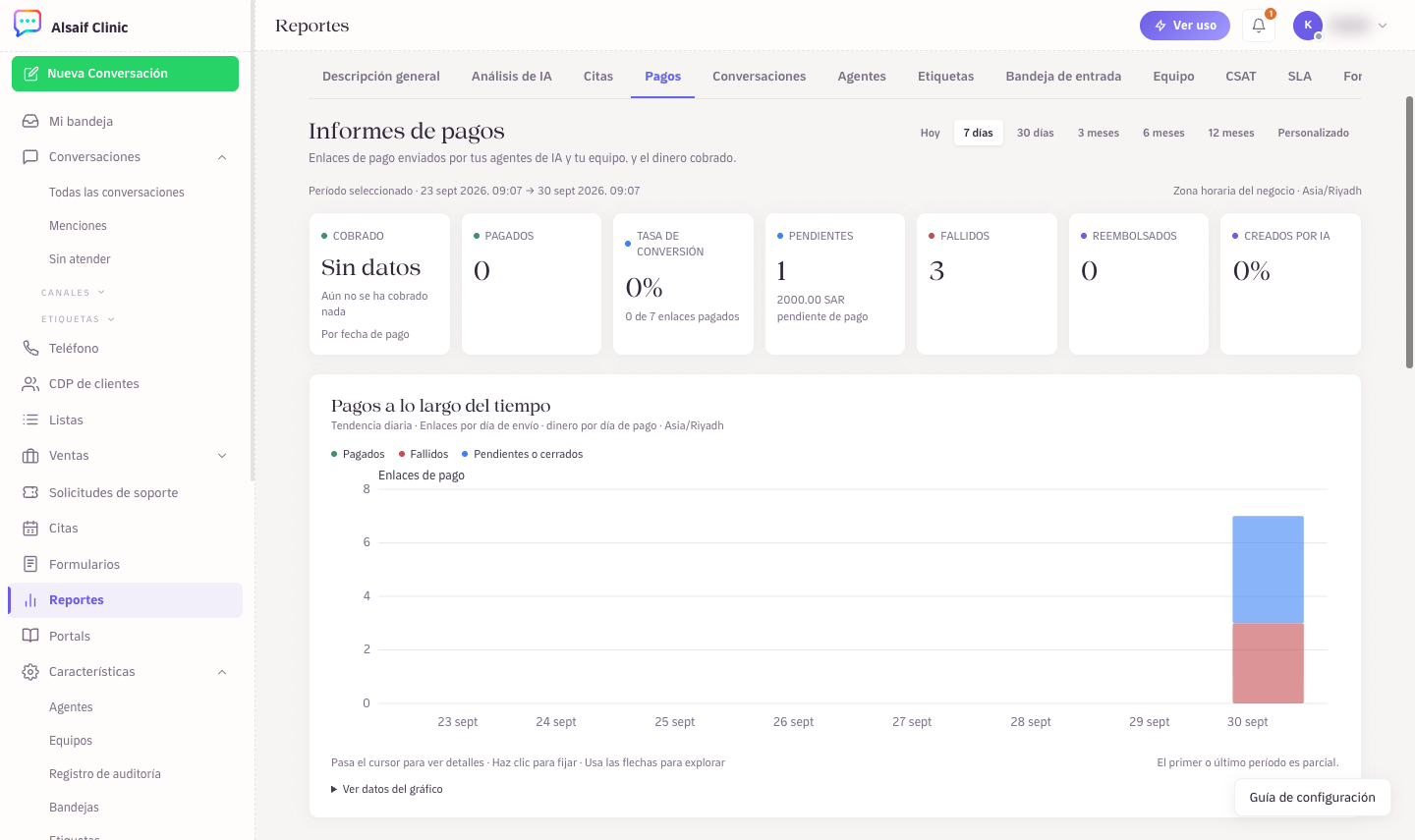
Task: Open the SLA report tab
Action: [x=1300, y=76]
